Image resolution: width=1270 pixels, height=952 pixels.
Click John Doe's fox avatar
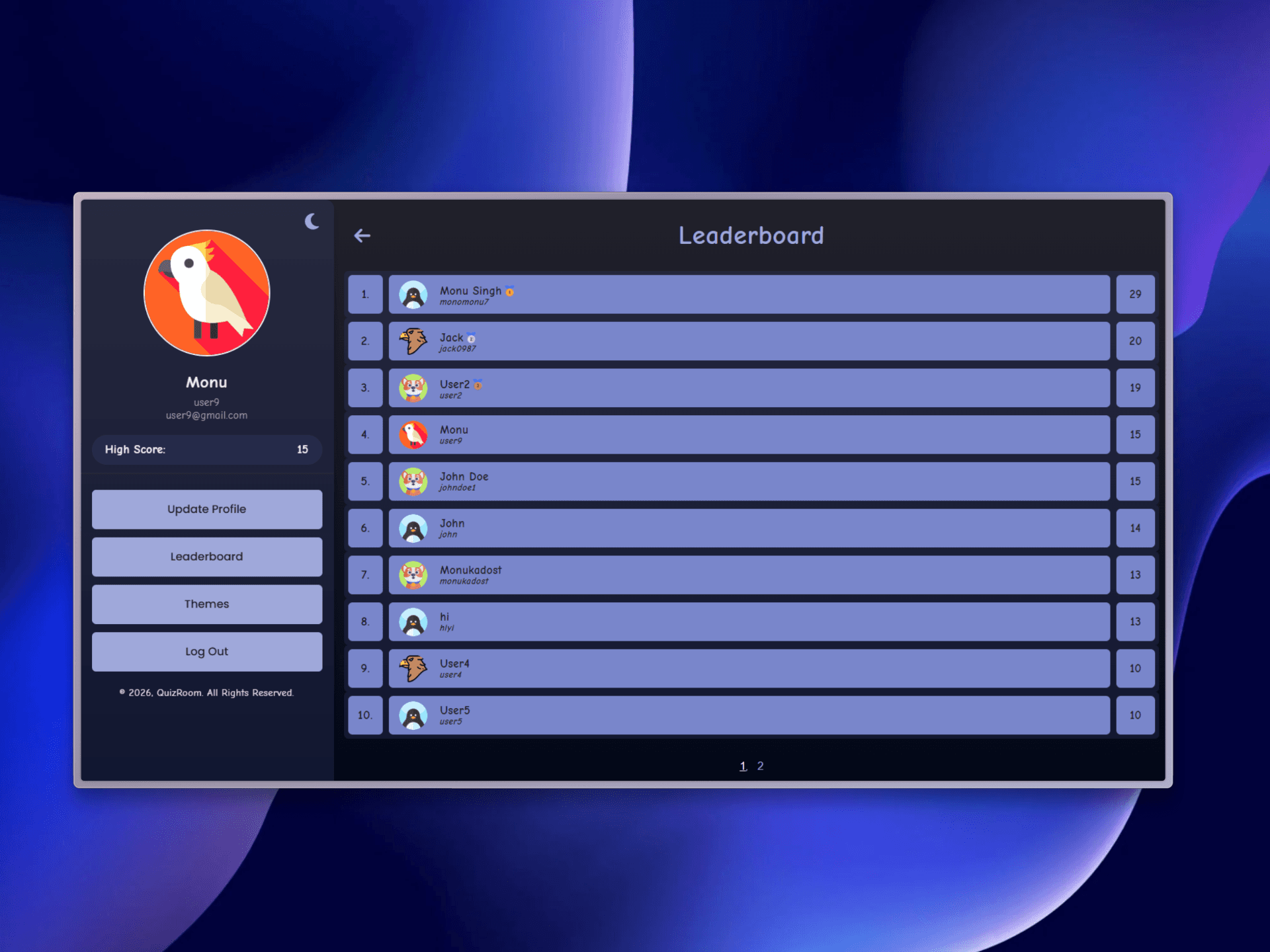pos(413,481)
